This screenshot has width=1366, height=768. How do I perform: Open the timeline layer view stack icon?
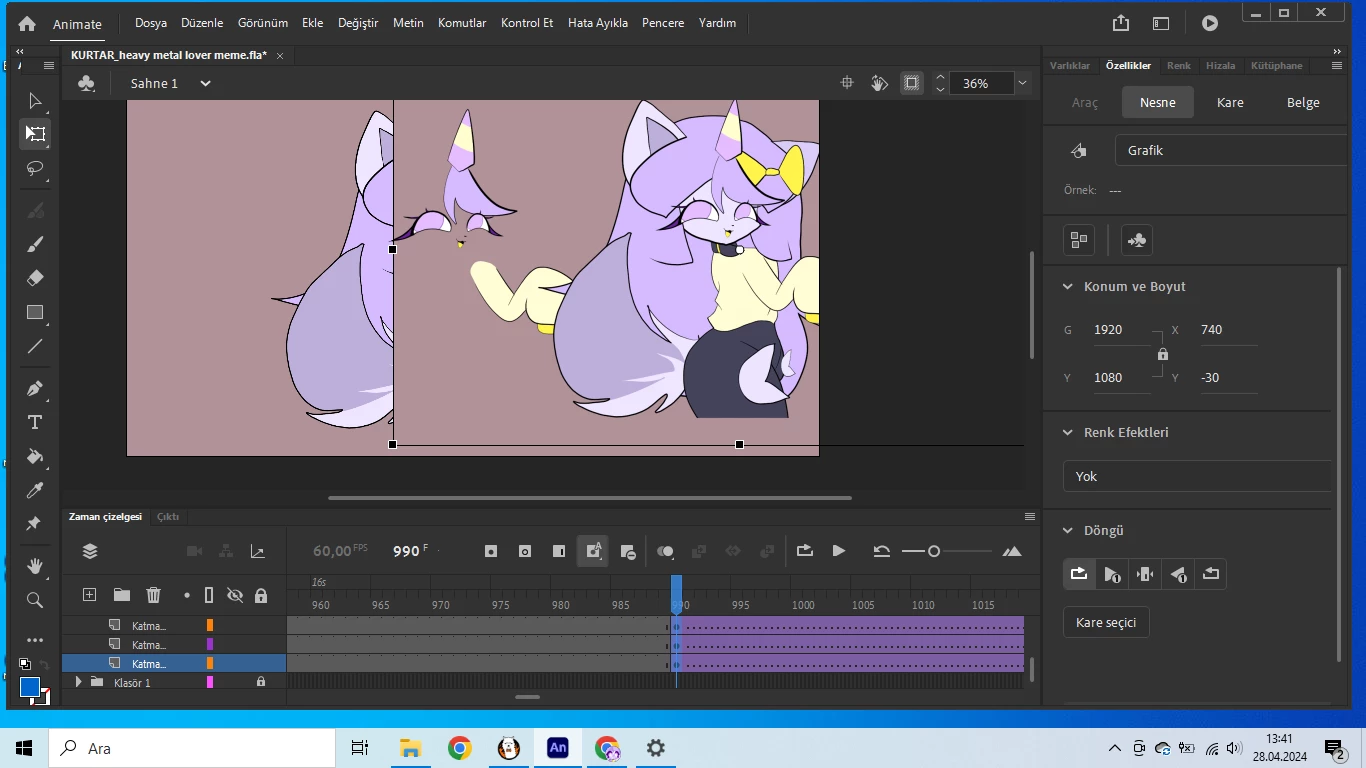click(x=90, y=551)
